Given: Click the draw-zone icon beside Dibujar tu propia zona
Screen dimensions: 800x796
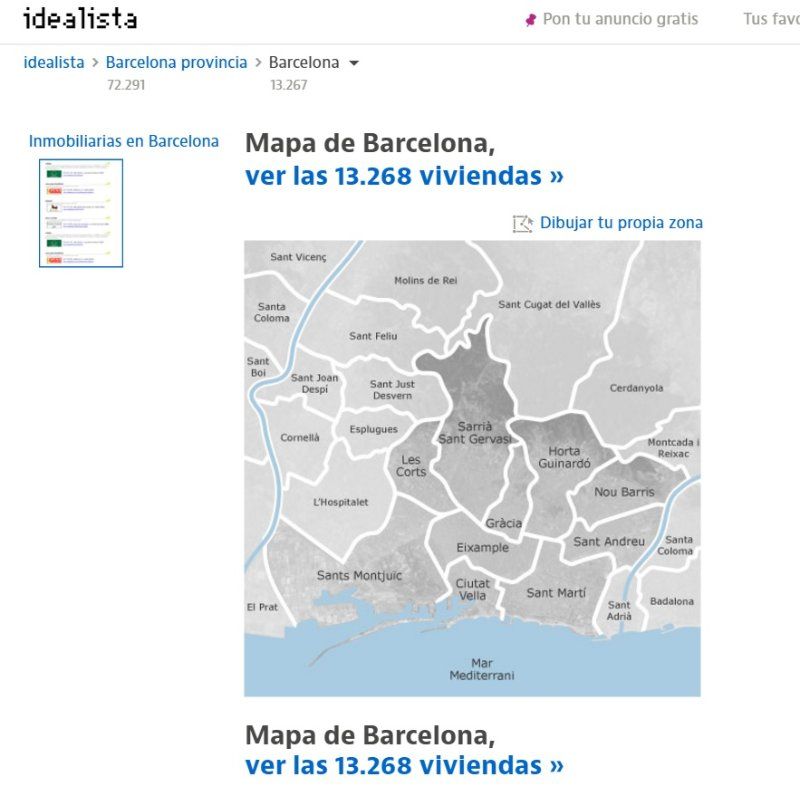Looking at the screenshot, I should tap(523, 223).
